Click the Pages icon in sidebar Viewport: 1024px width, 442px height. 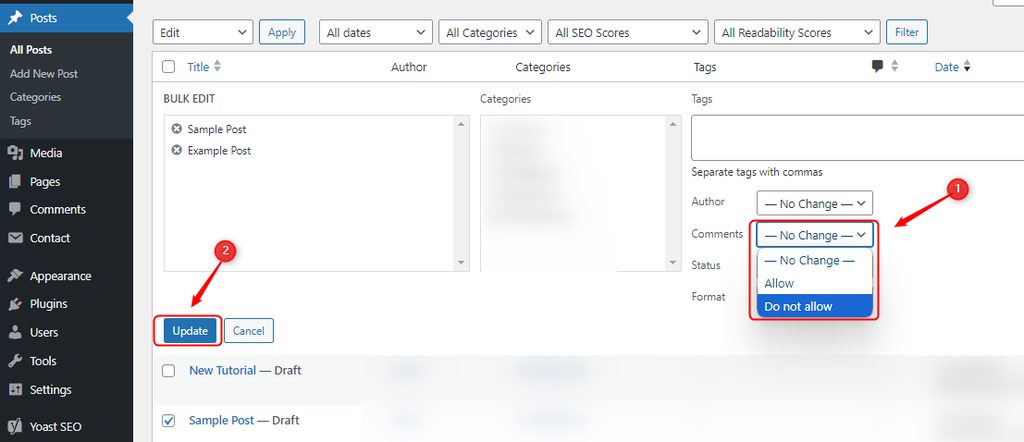coord(15,182)
